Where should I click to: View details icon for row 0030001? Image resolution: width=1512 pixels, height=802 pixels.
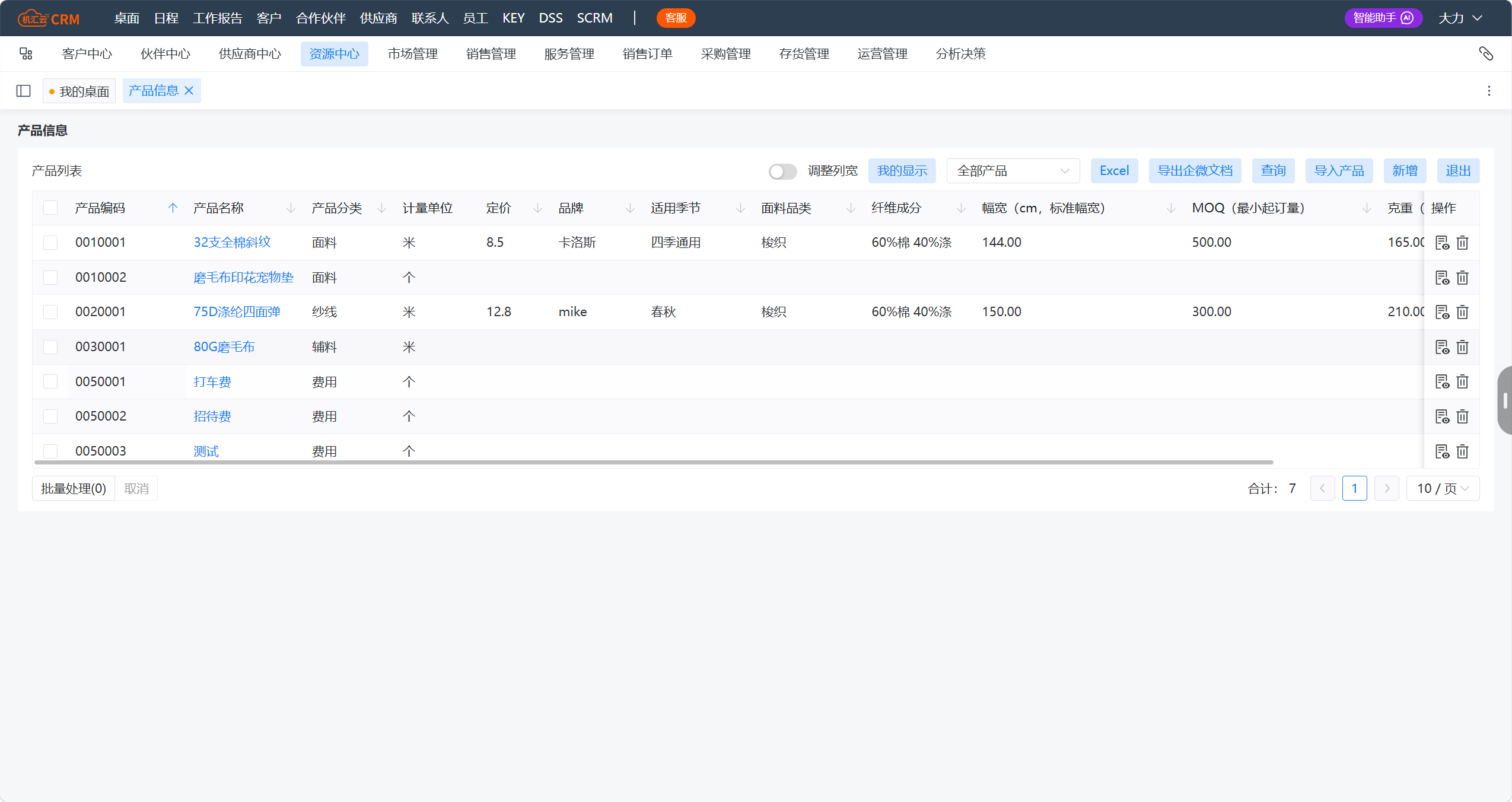[1442, 347]
